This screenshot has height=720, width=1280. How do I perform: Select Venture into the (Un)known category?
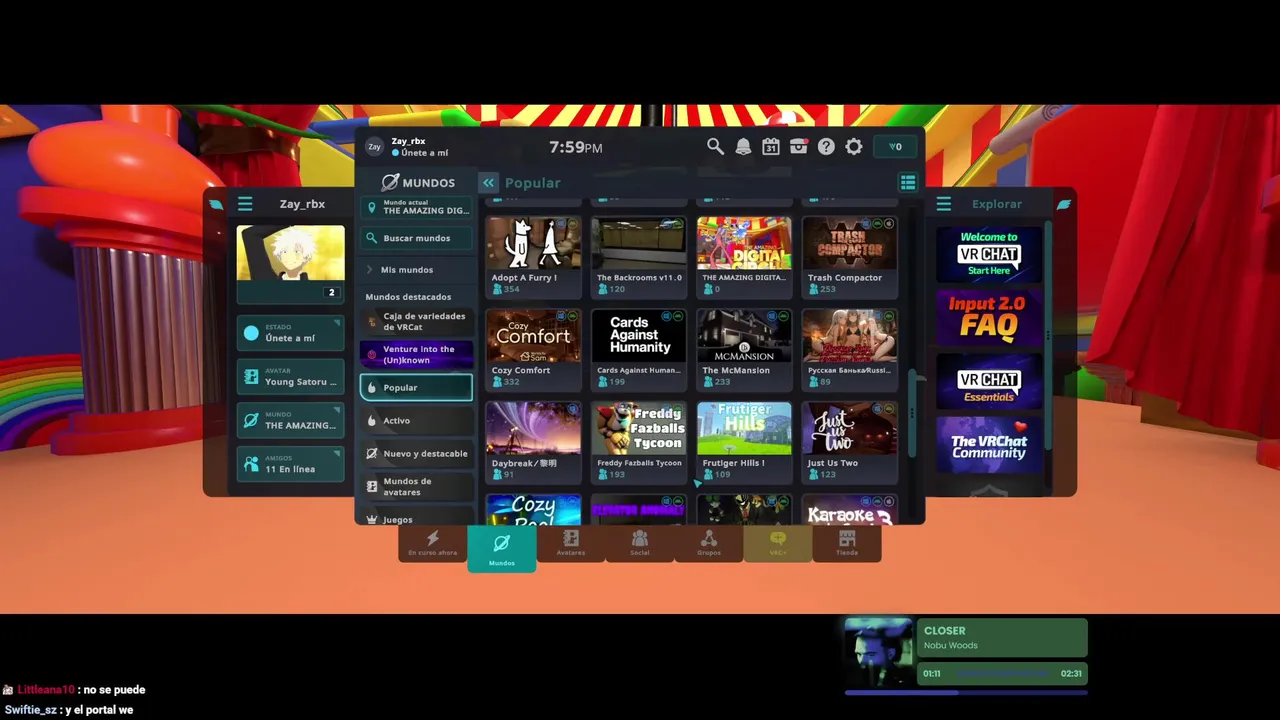[417, 355]
